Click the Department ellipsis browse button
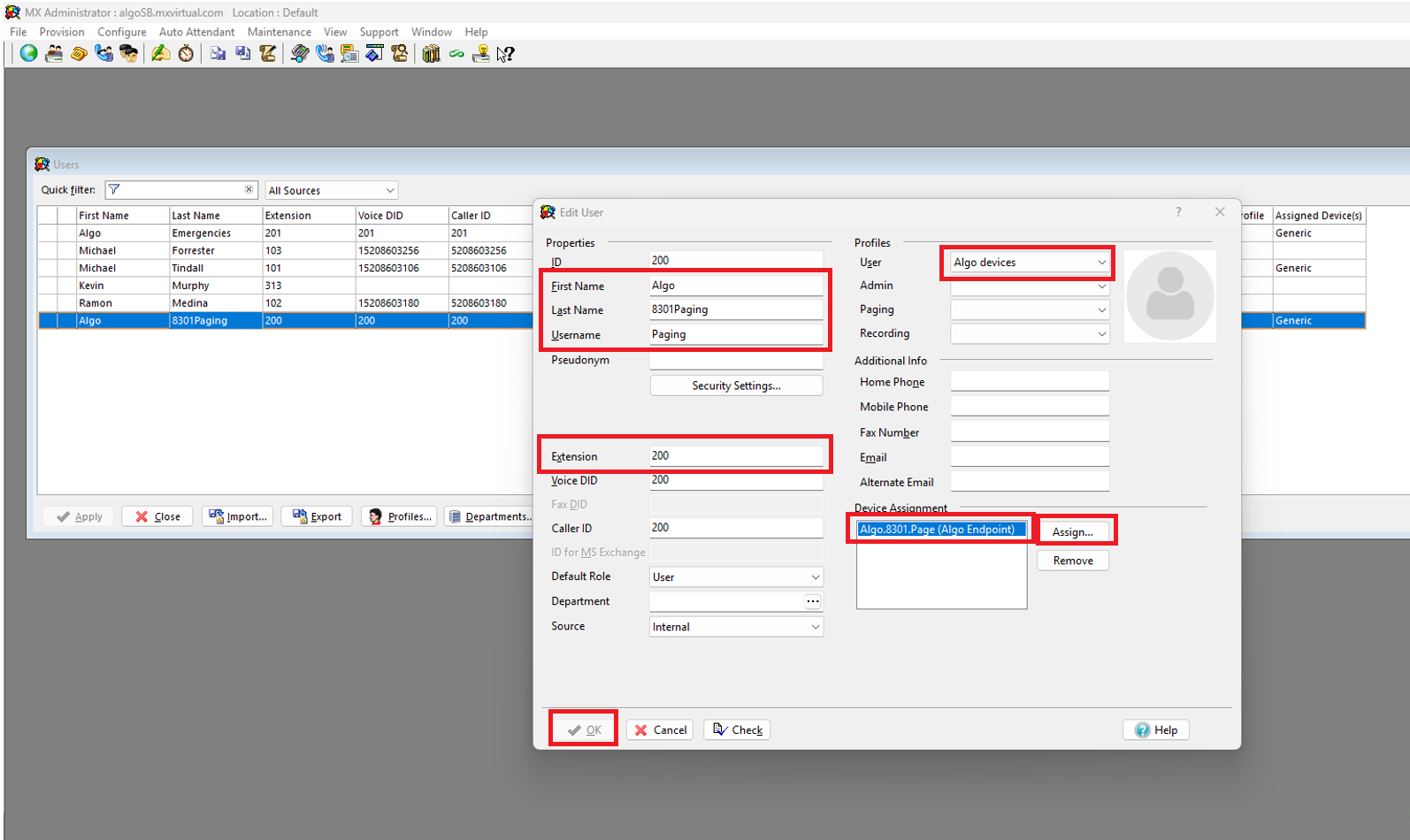Image resolution: width=1410 pixels, height=840 pixels. (813, 601)
